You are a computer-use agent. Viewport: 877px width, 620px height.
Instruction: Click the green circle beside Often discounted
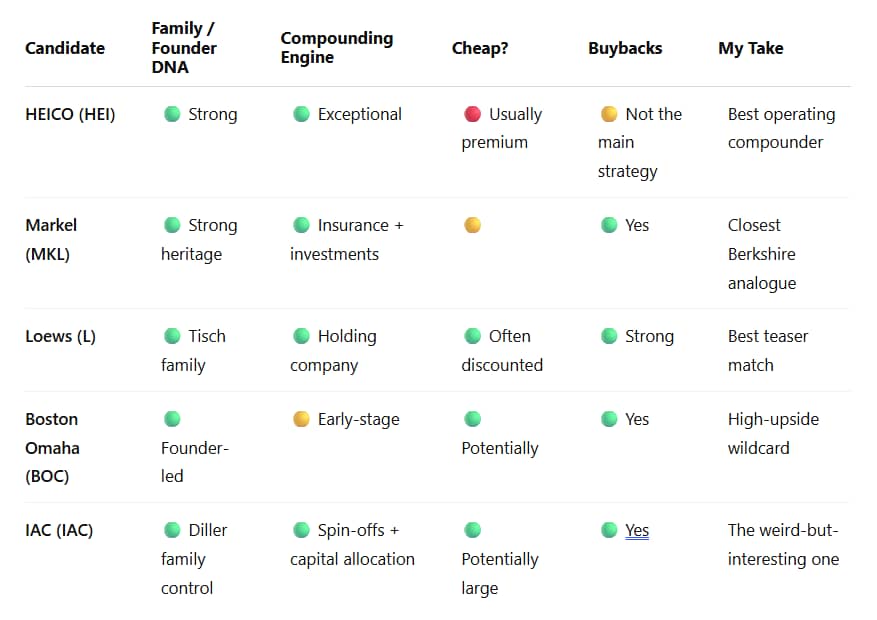(472, 337)
